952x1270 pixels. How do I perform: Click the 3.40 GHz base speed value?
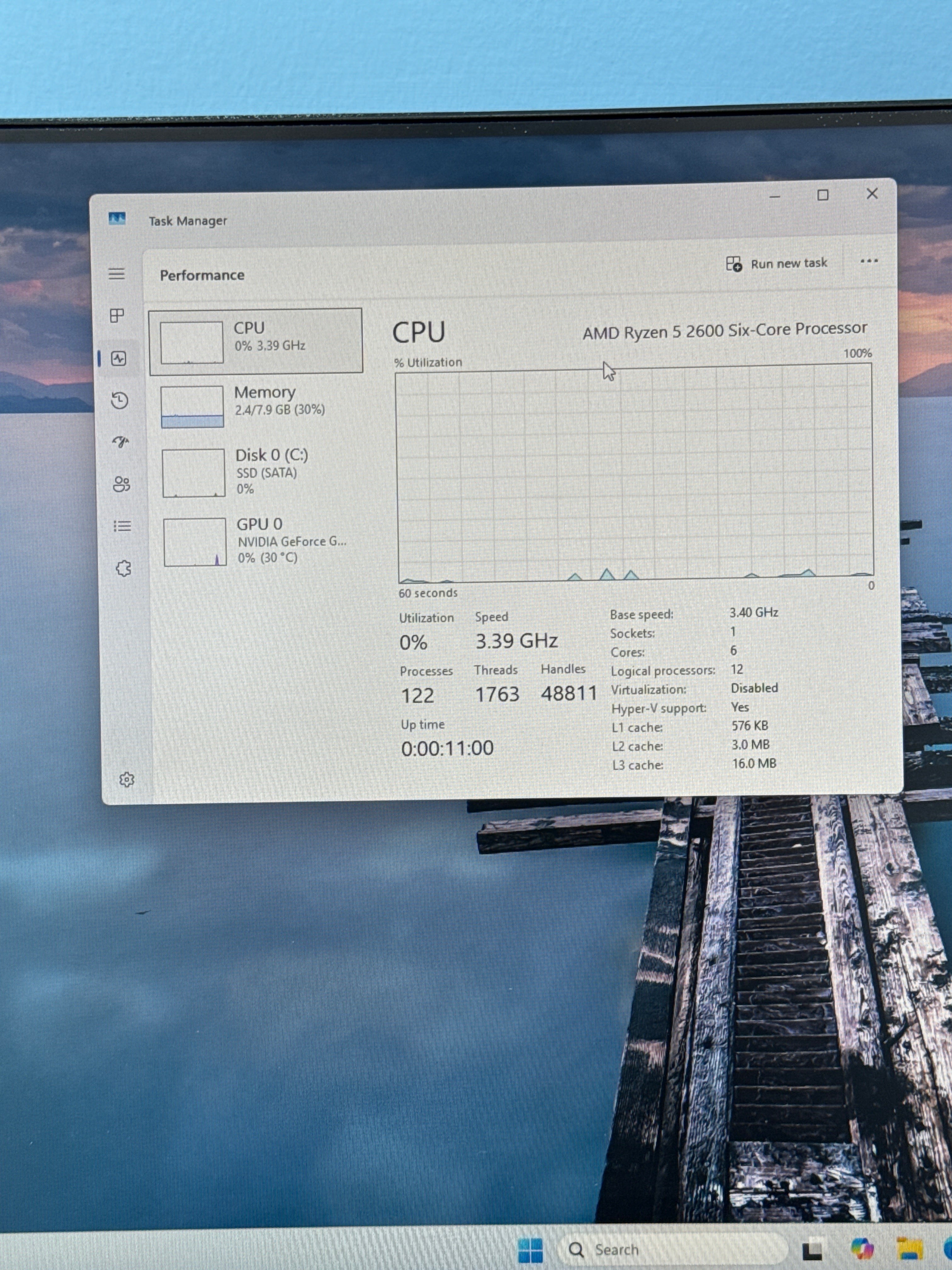(753, 613)
